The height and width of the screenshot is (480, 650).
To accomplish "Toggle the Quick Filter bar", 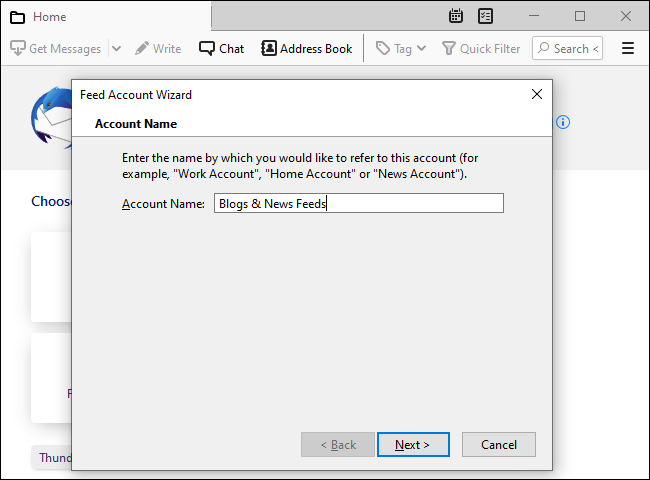I will point(481,48).
